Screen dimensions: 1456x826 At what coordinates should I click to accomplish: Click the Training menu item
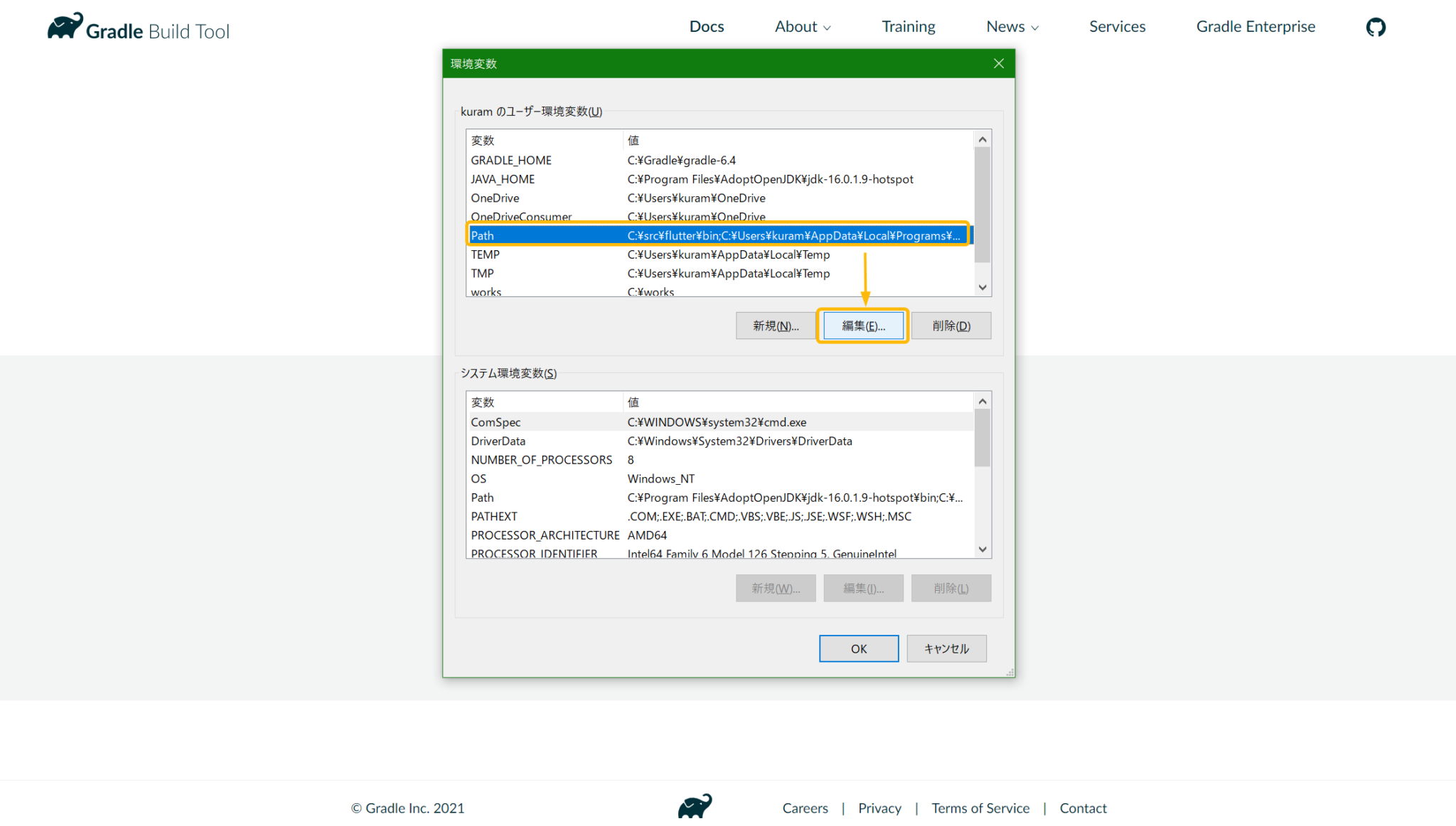click(908, 26)
